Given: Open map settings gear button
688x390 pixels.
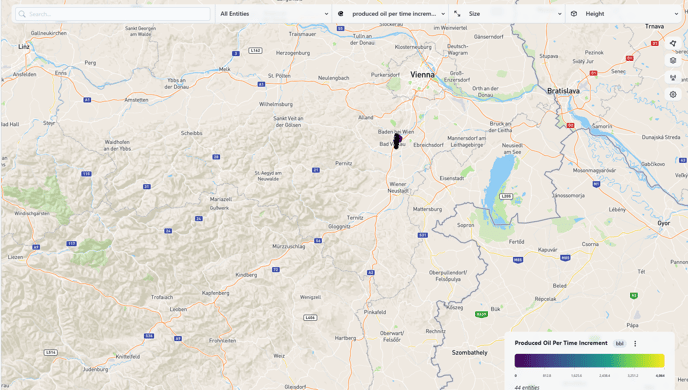Looking at the screenshot, I should (x=673, y=94).
